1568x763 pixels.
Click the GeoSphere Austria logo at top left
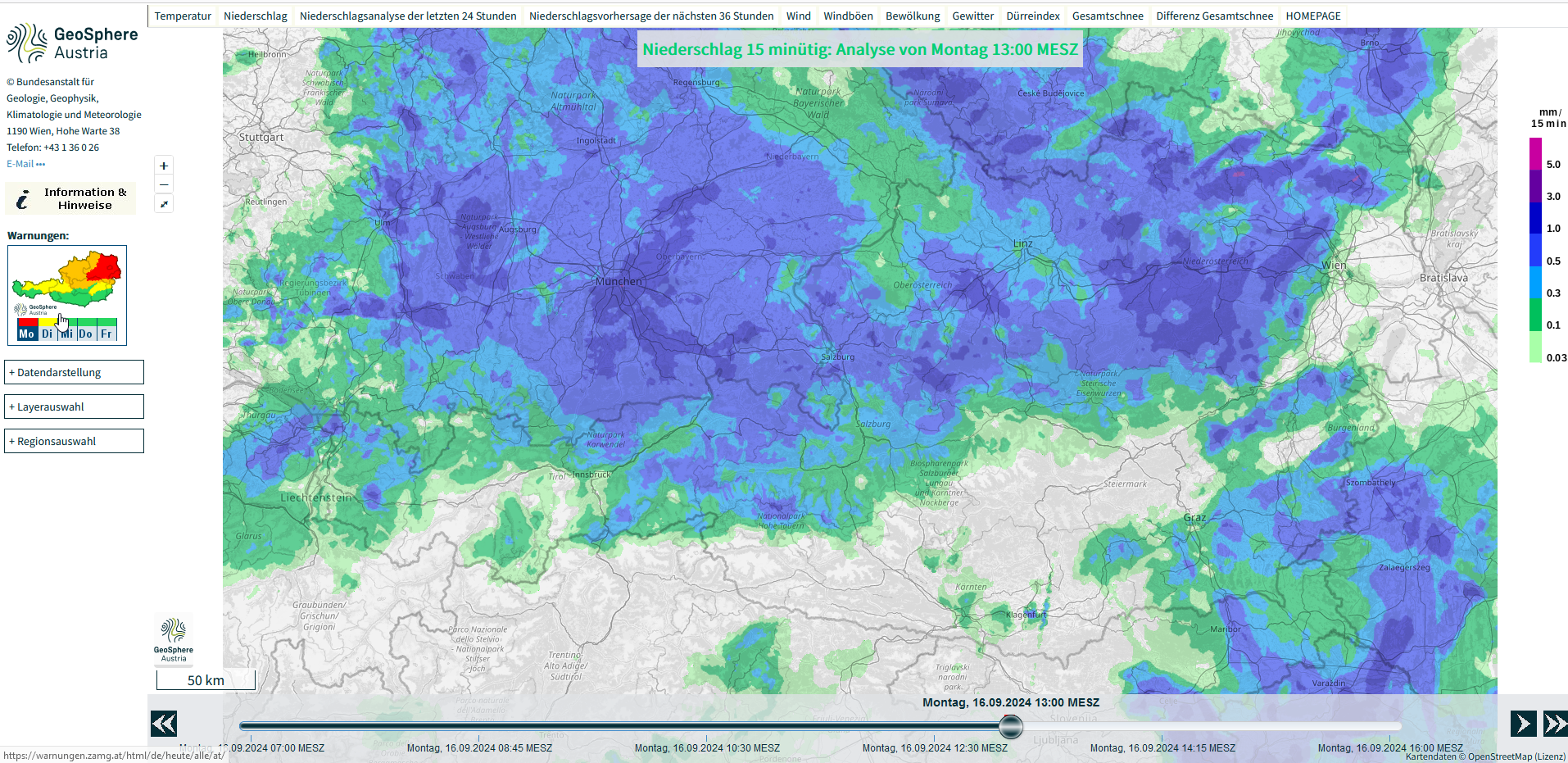tap(72, 43)
